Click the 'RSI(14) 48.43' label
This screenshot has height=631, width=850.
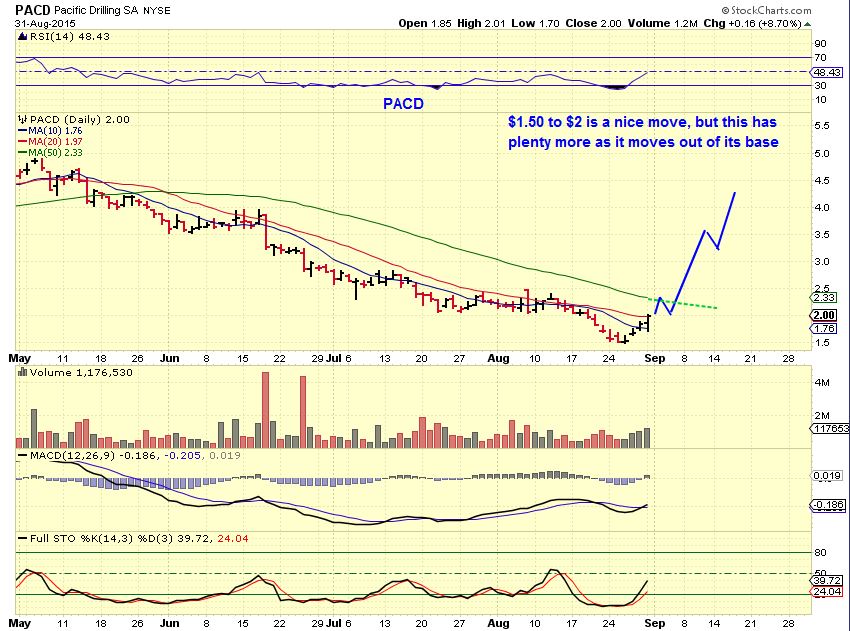[69, 36]
